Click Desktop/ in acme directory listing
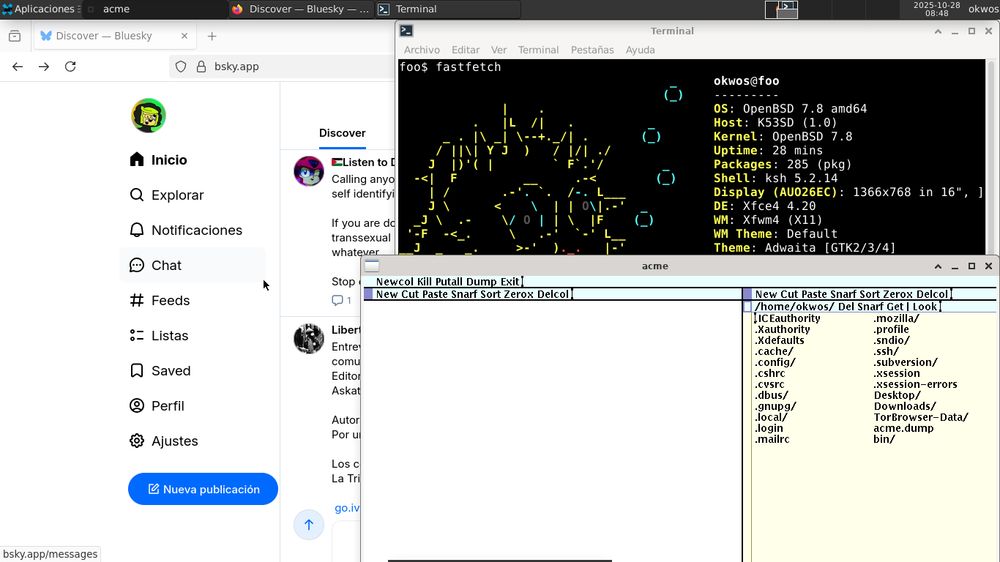The image size is (1000, 562). coord(897,396)
